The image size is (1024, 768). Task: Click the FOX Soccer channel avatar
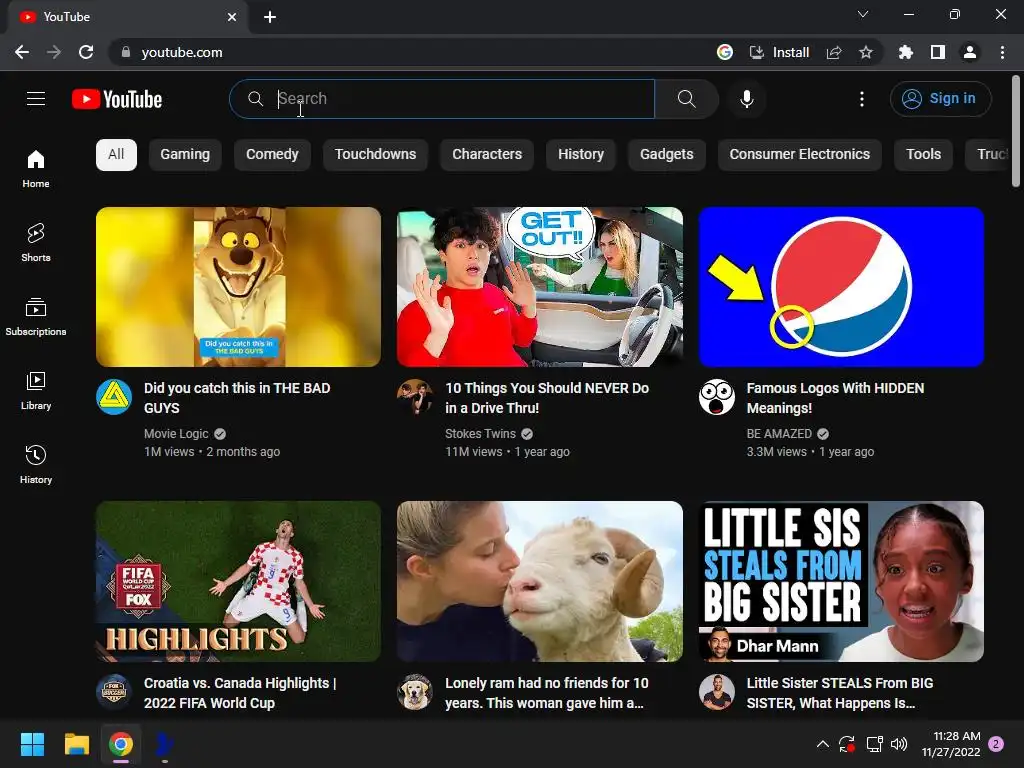(114, 692)
